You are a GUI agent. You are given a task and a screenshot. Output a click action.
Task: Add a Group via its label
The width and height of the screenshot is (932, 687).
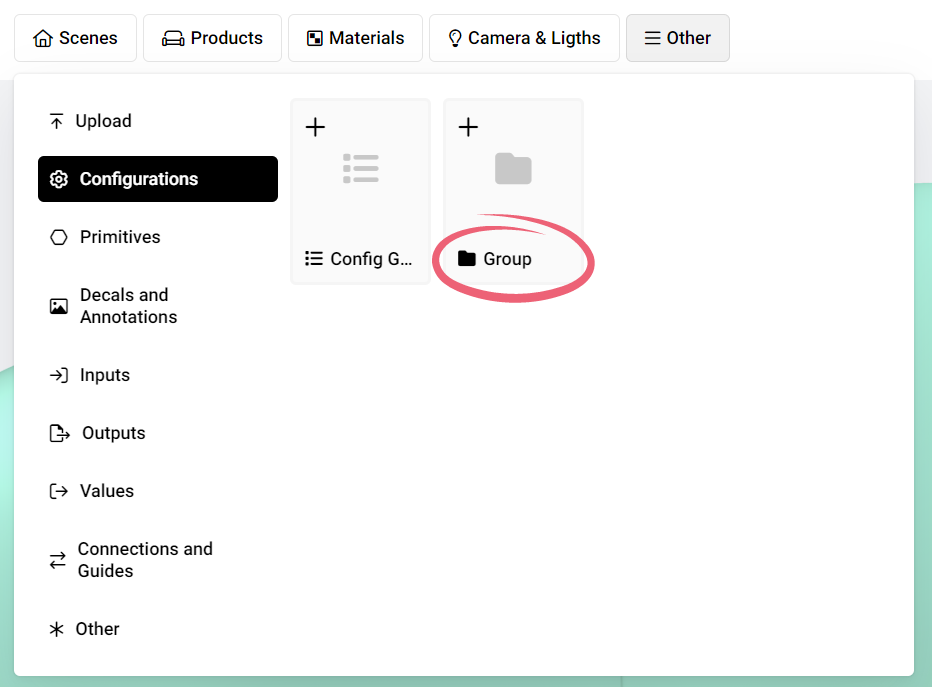(506, 259)
